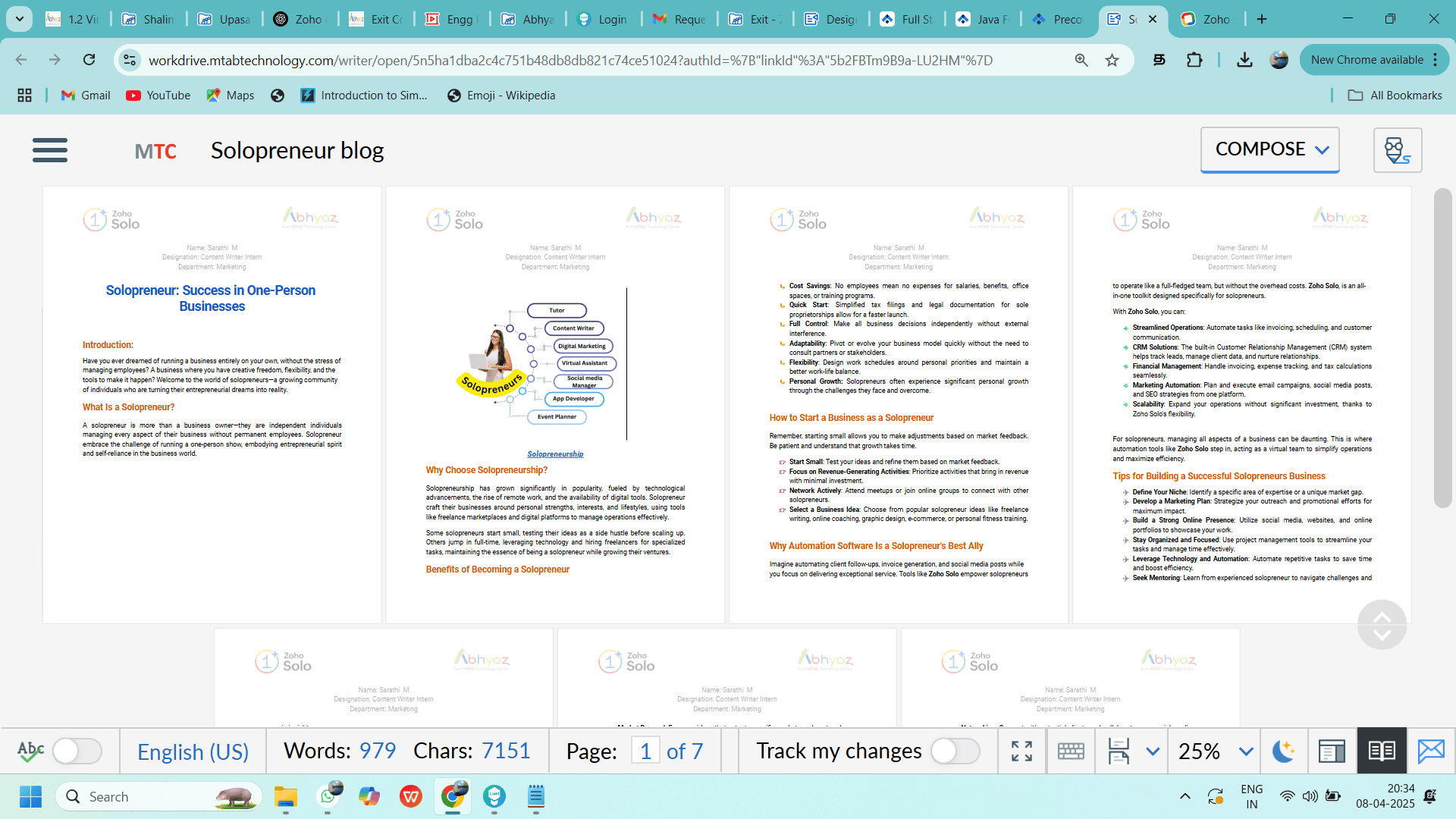Image resolution: width=1456 pixels, height=819 pixels.
Task: Switch to web layout view icon
Action: pos(1332,752)
